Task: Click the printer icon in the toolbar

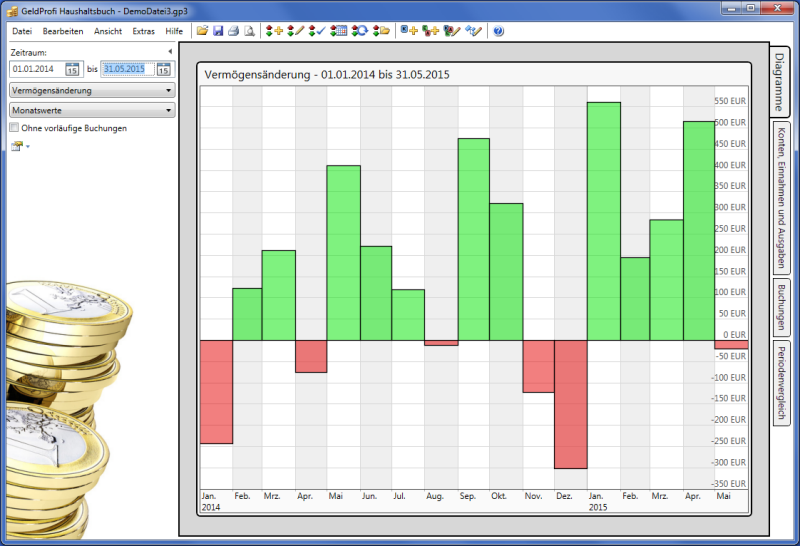Action: [233, 31]
